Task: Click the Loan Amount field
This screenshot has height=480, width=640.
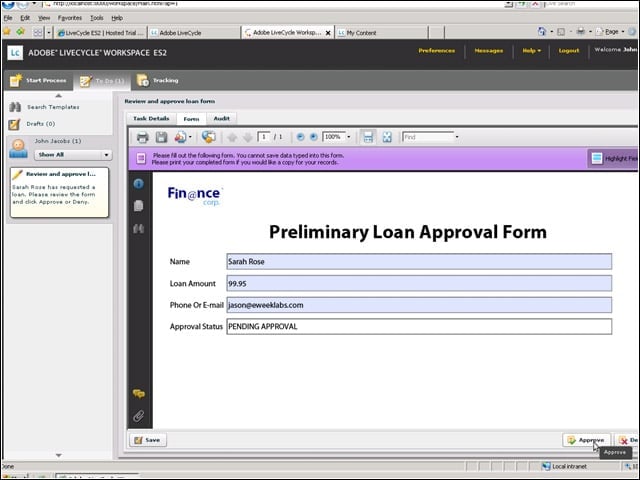Action: coord(419,283)
